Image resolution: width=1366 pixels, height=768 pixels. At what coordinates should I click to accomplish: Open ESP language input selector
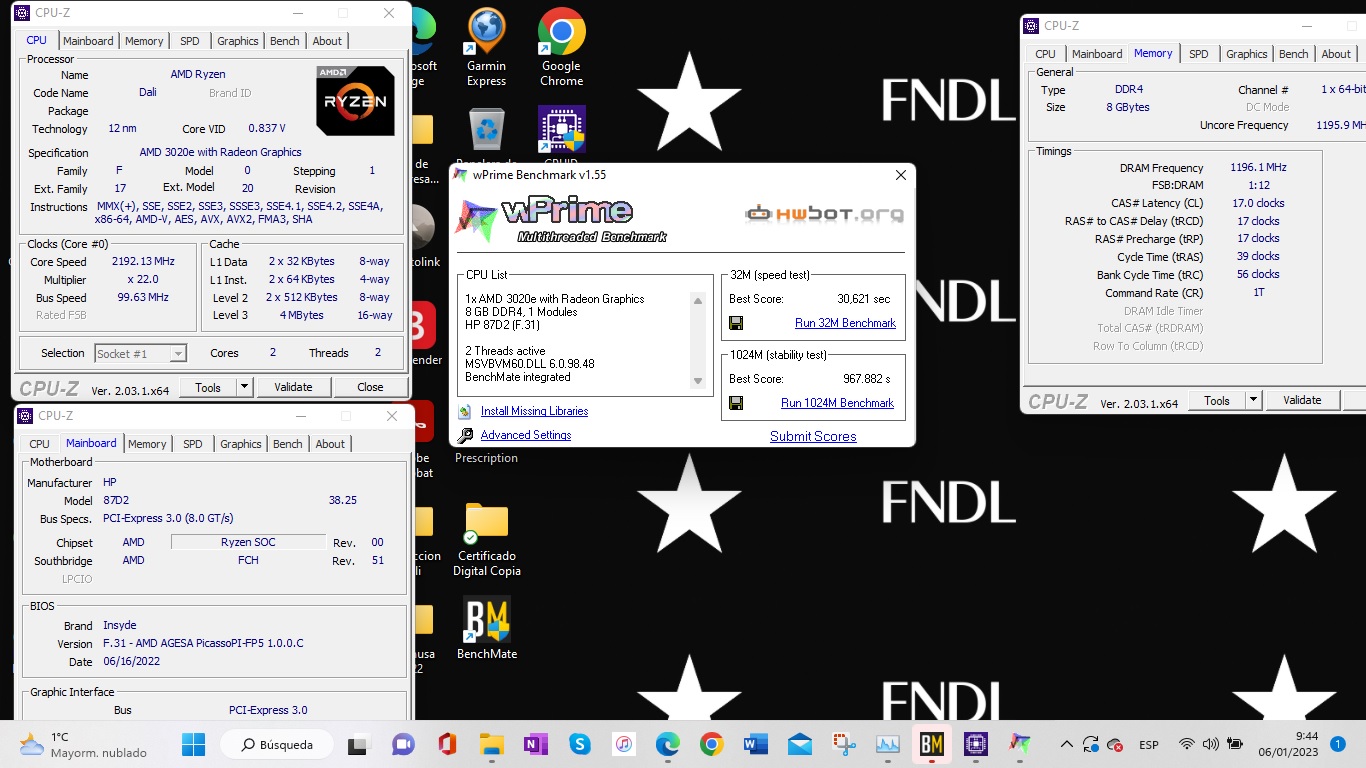tap(1149, 745)
